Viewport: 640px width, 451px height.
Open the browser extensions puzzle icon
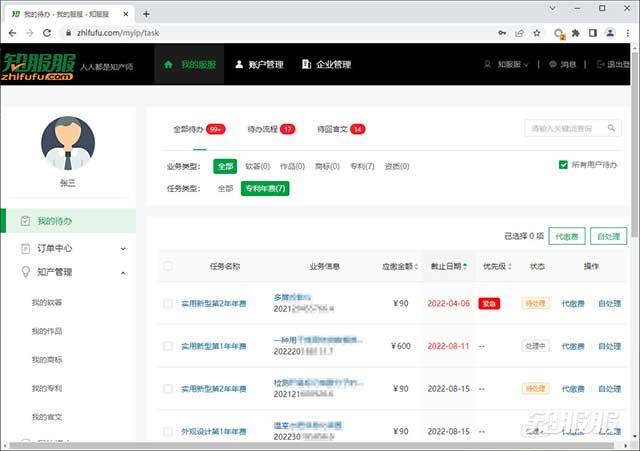576,33
